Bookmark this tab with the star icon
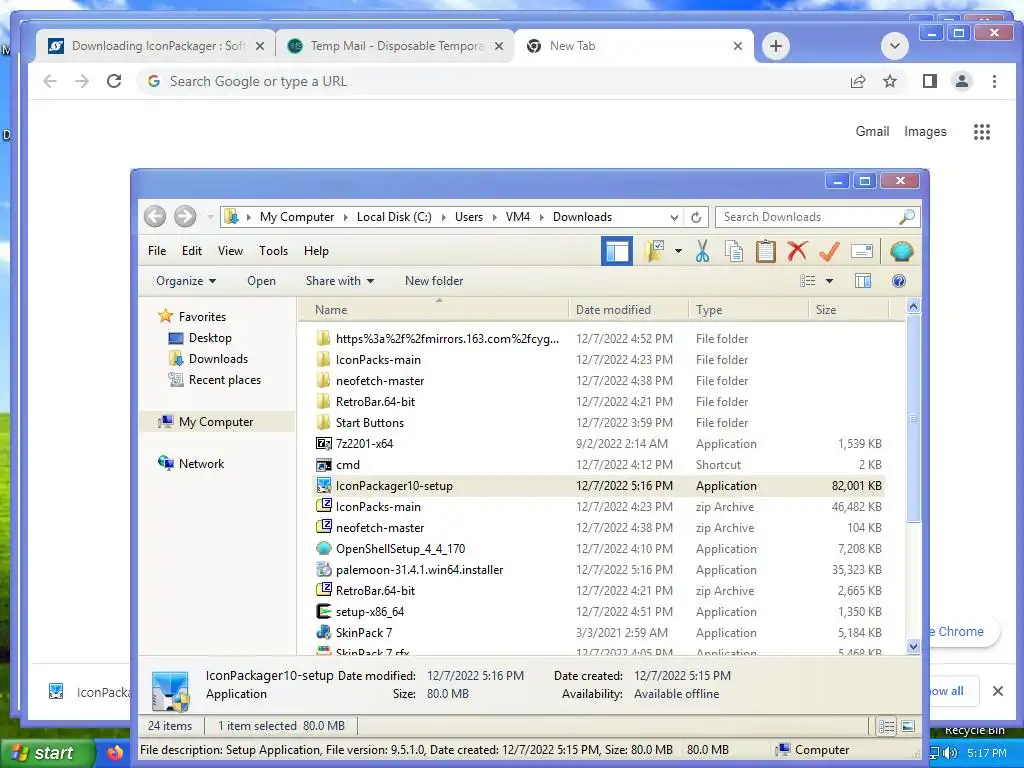Viewport: 1024px width, 768px height. (x=890, y=81)
